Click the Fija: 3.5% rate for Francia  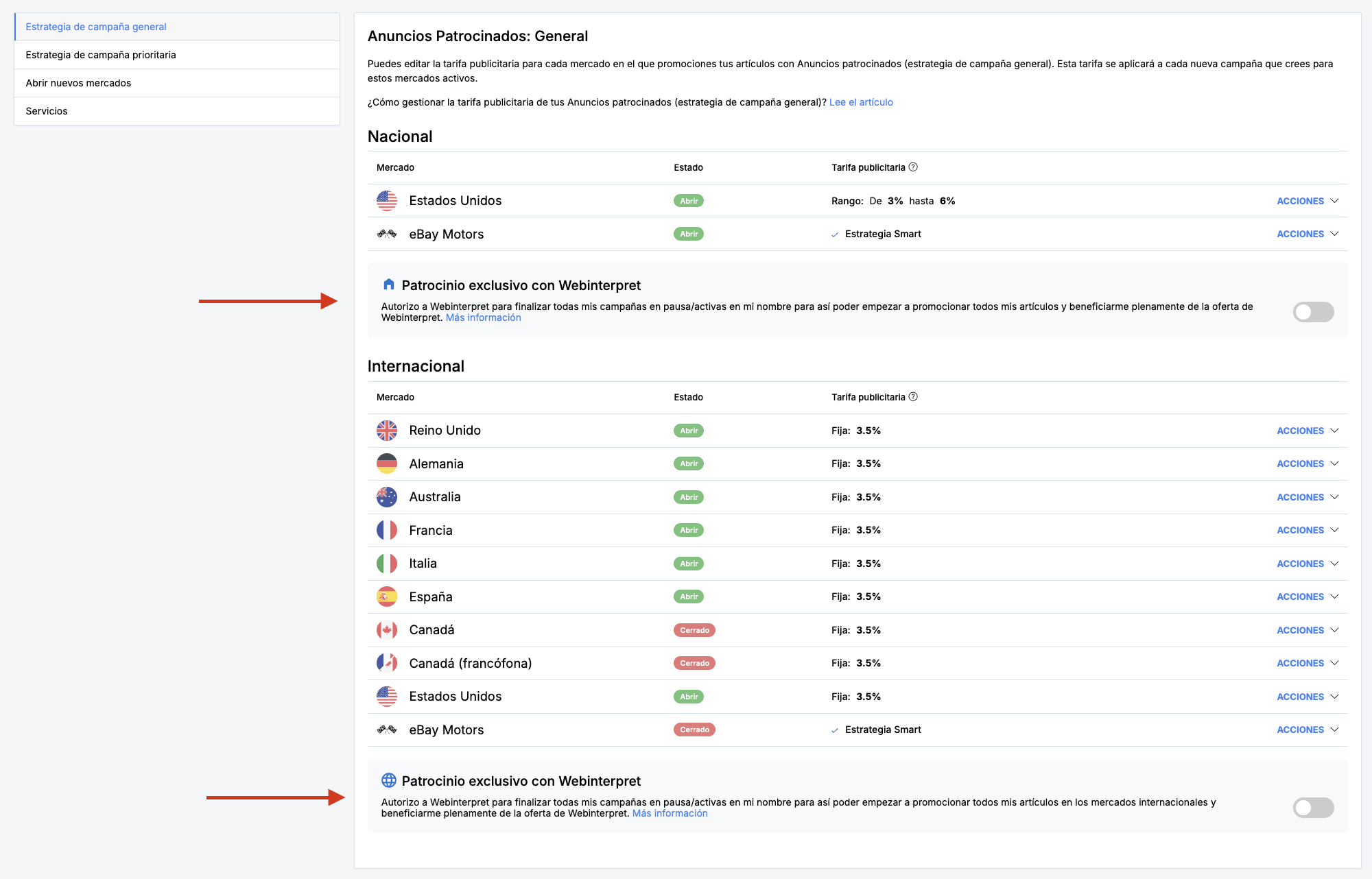[856, 530]
